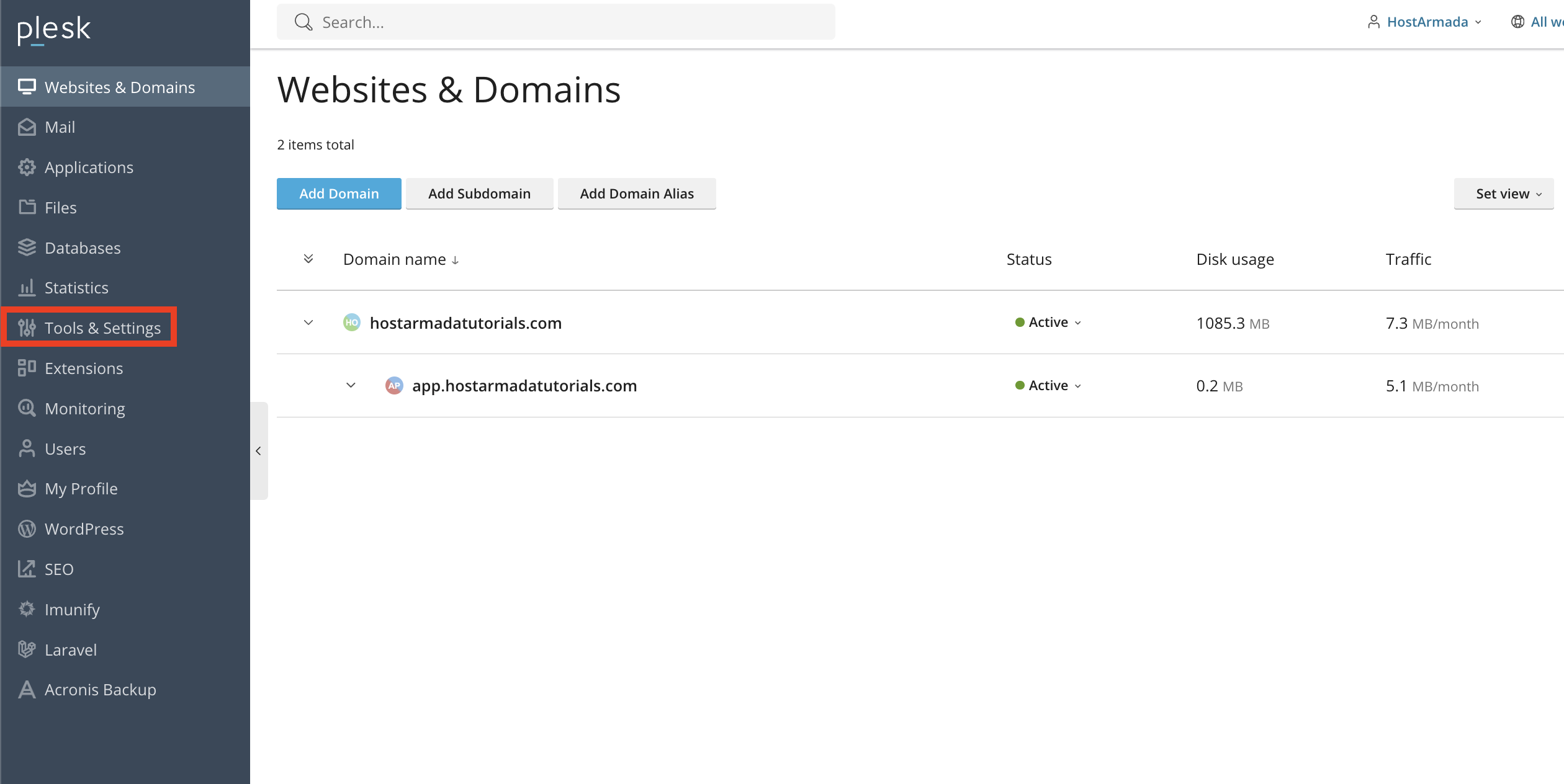Open the hostarmadatutorials.com domain link
This screenshot has width=1564, height=784.
click(465, 323)
